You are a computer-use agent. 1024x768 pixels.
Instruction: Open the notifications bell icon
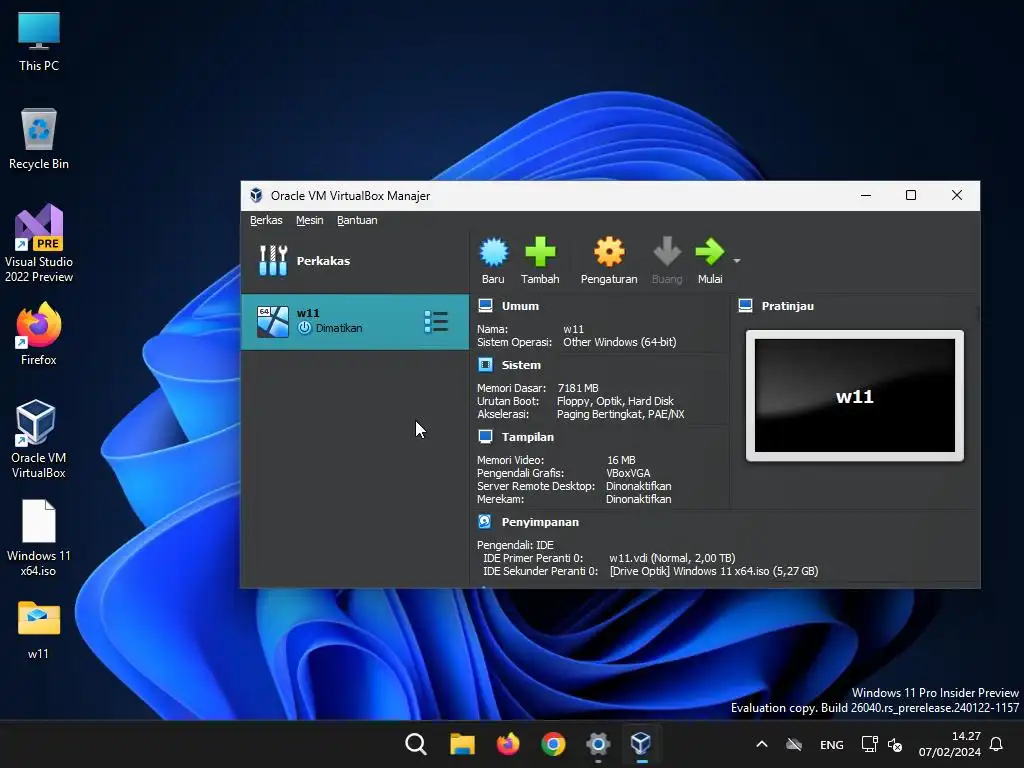coord(996,744)
